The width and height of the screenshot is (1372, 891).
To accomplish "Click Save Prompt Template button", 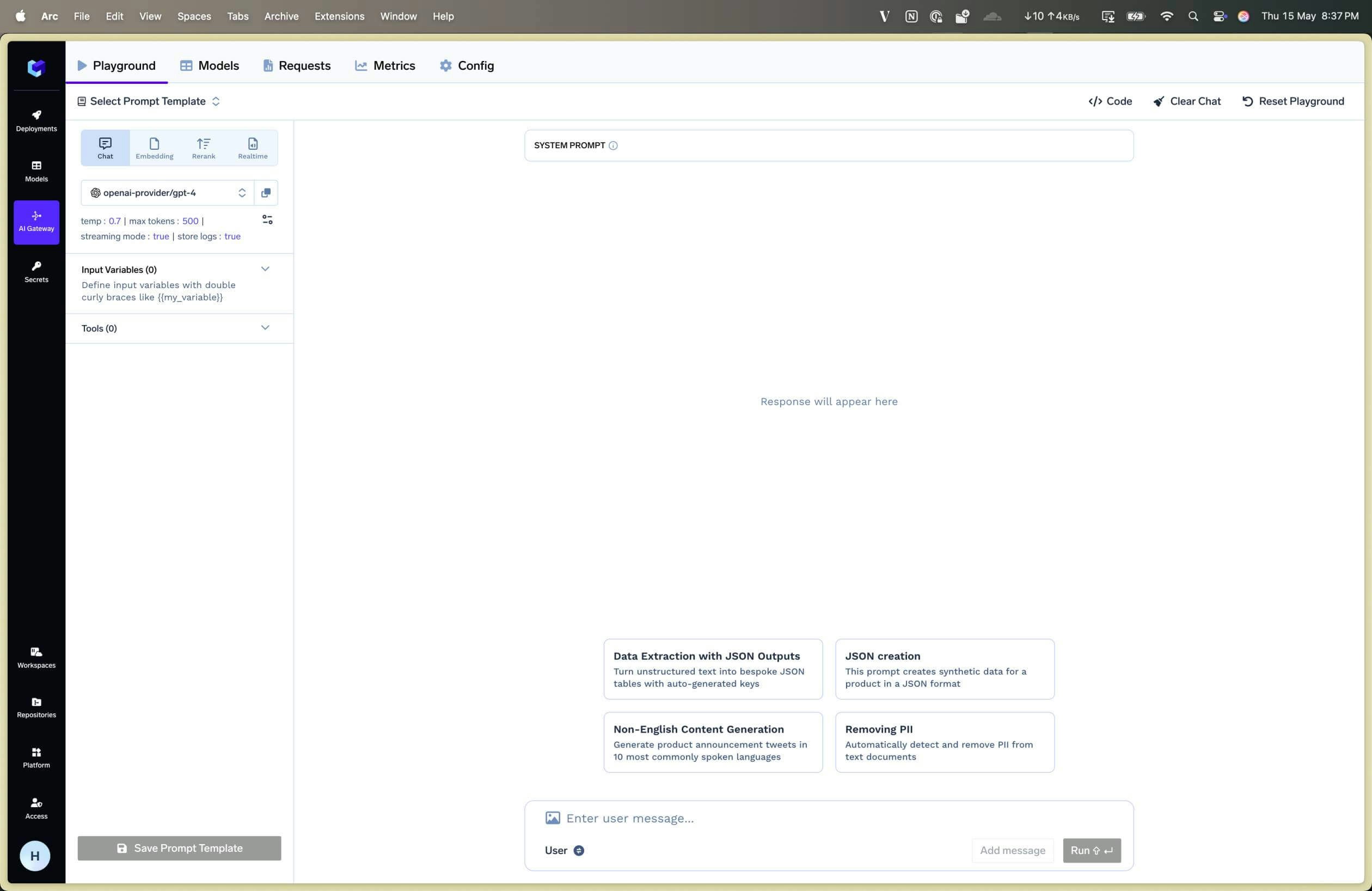I will (179, 848).
